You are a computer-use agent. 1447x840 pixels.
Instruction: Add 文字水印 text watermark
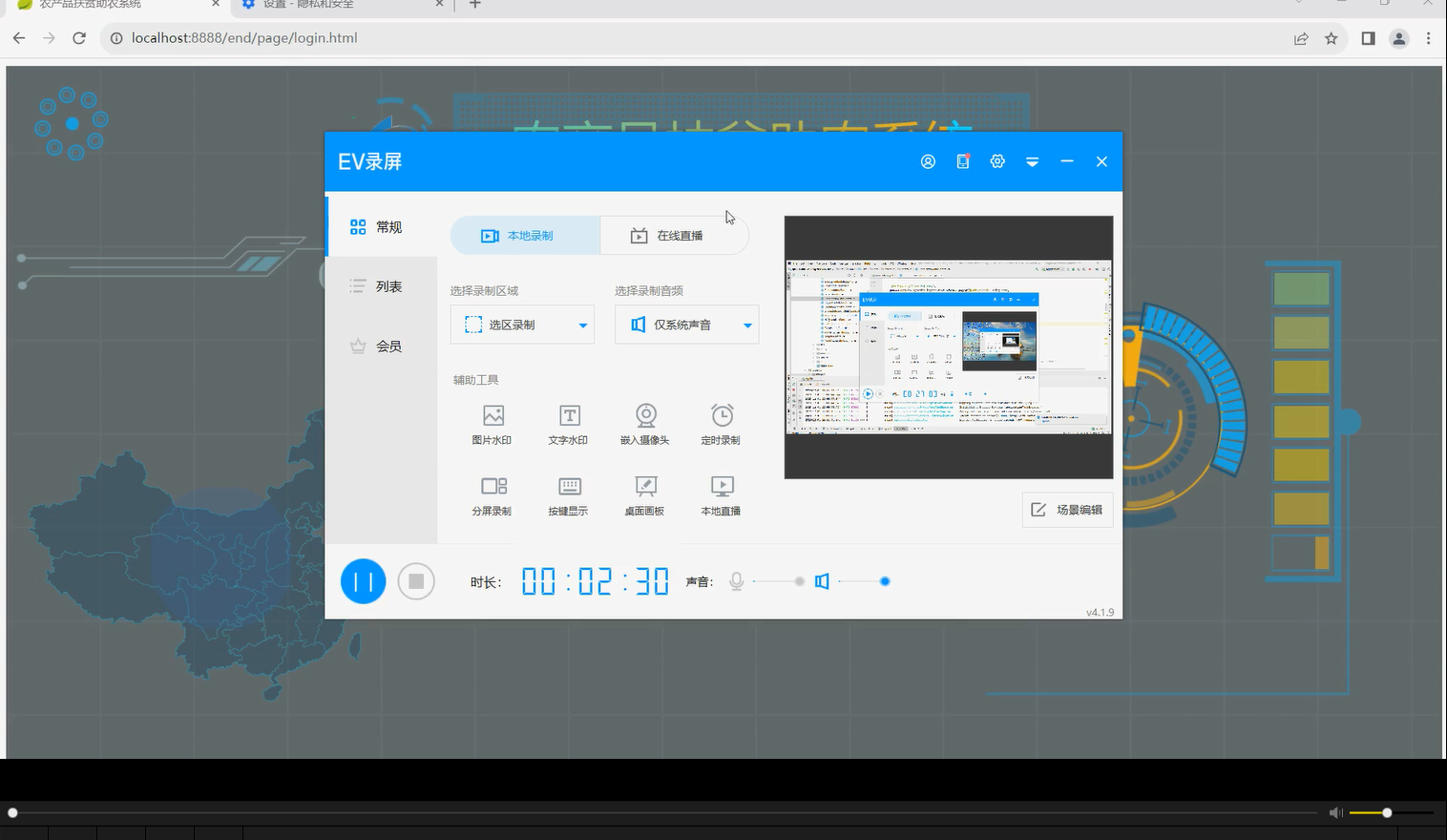[569, 425]
